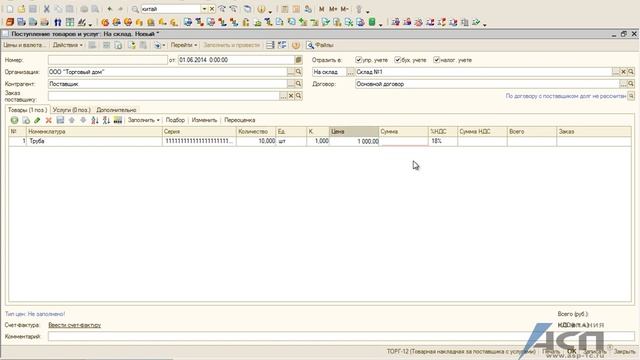Click the M+ calculator memory button
Viewport: 640px width, 360px height.
tap(333, 9)
